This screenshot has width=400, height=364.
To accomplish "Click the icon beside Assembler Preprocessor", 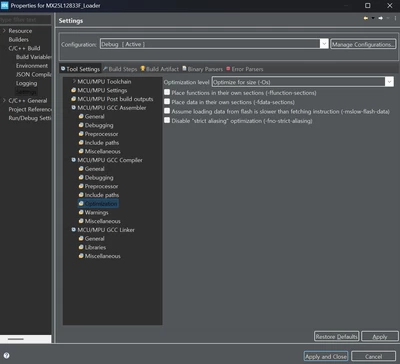I will tap(81, 134).
